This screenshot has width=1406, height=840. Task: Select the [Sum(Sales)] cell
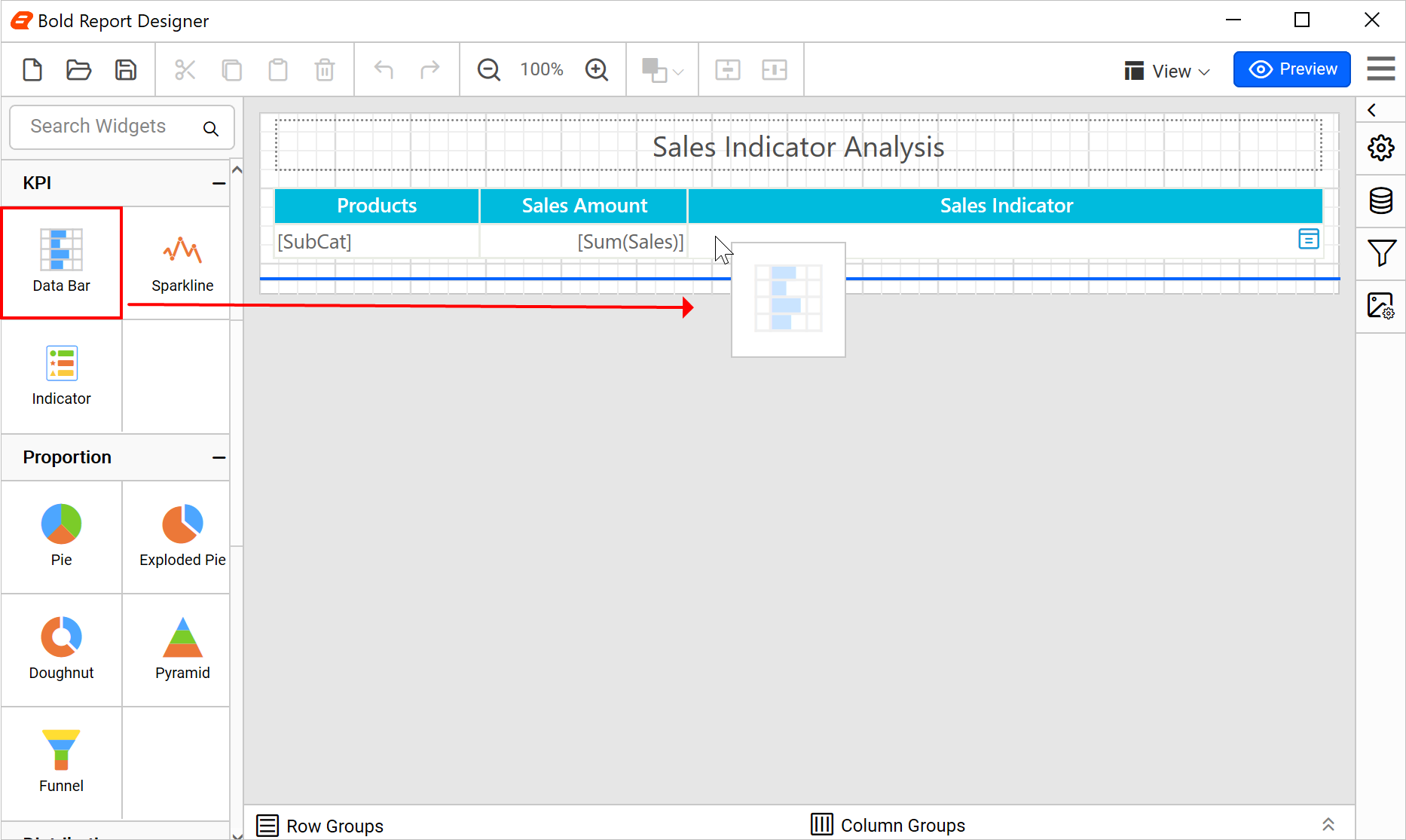584,242
